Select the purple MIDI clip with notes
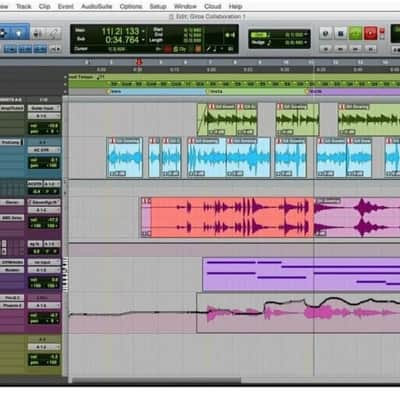Image resolution: width=400 pixels, height=400 pixels. pos(301,275)
